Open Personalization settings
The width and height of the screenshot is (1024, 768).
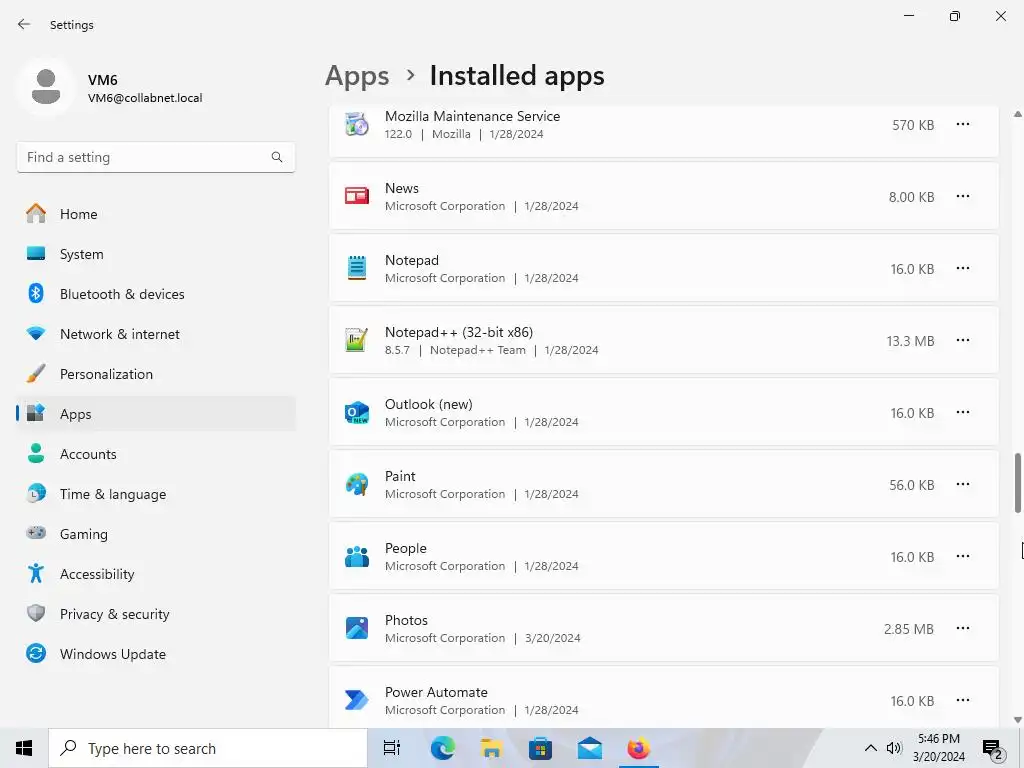[x=156, y=374]
